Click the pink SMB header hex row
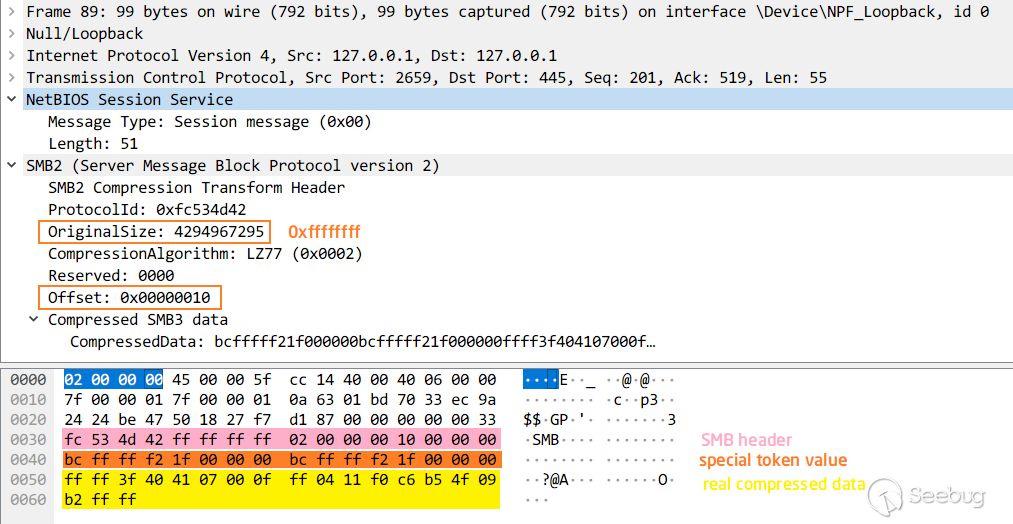Screen dimensions: 1013x524 click(x=280, y=440)
